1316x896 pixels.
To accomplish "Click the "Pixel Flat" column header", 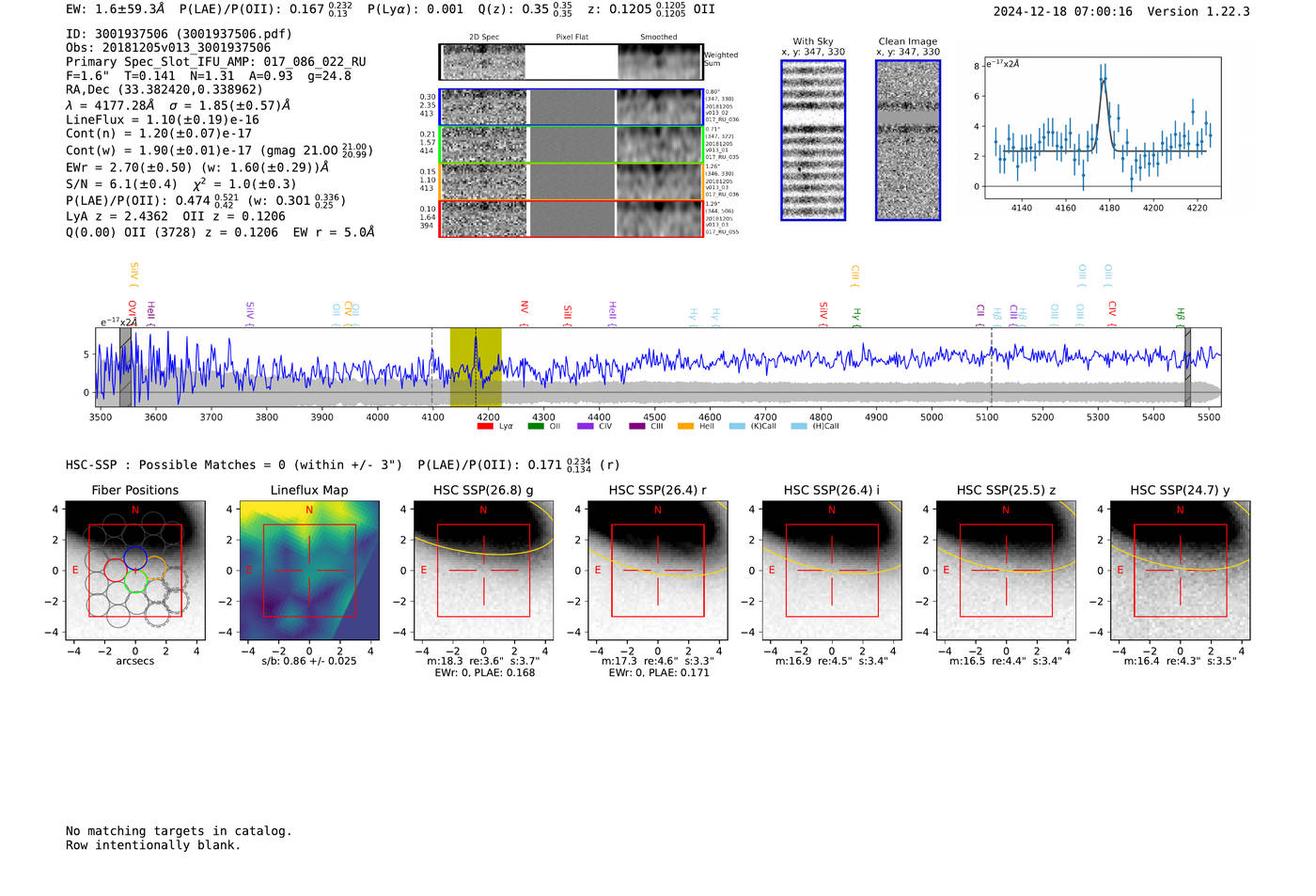I will pyautogui.click(x=572, y=38).
